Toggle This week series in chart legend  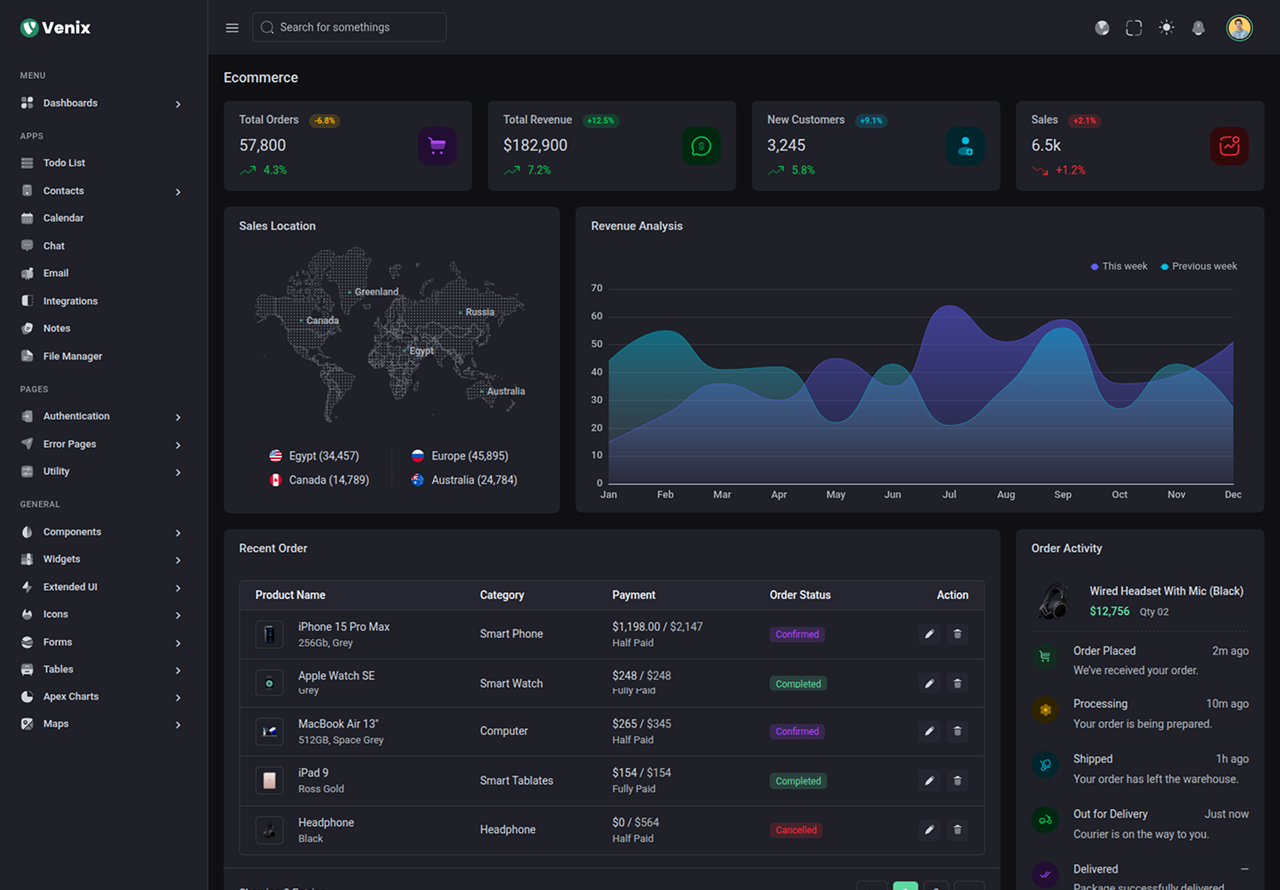pyautogui.click(x=1119, y=266)
